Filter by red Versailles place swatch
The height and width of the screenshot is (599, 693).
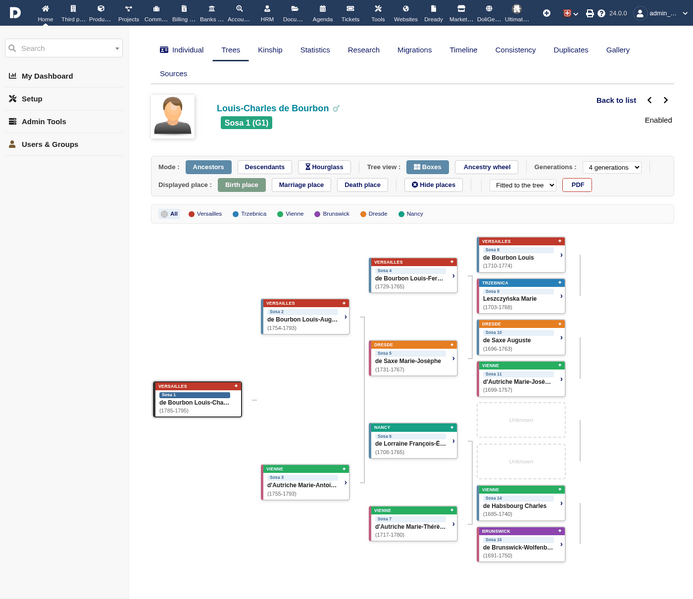(x=191, y=214)
